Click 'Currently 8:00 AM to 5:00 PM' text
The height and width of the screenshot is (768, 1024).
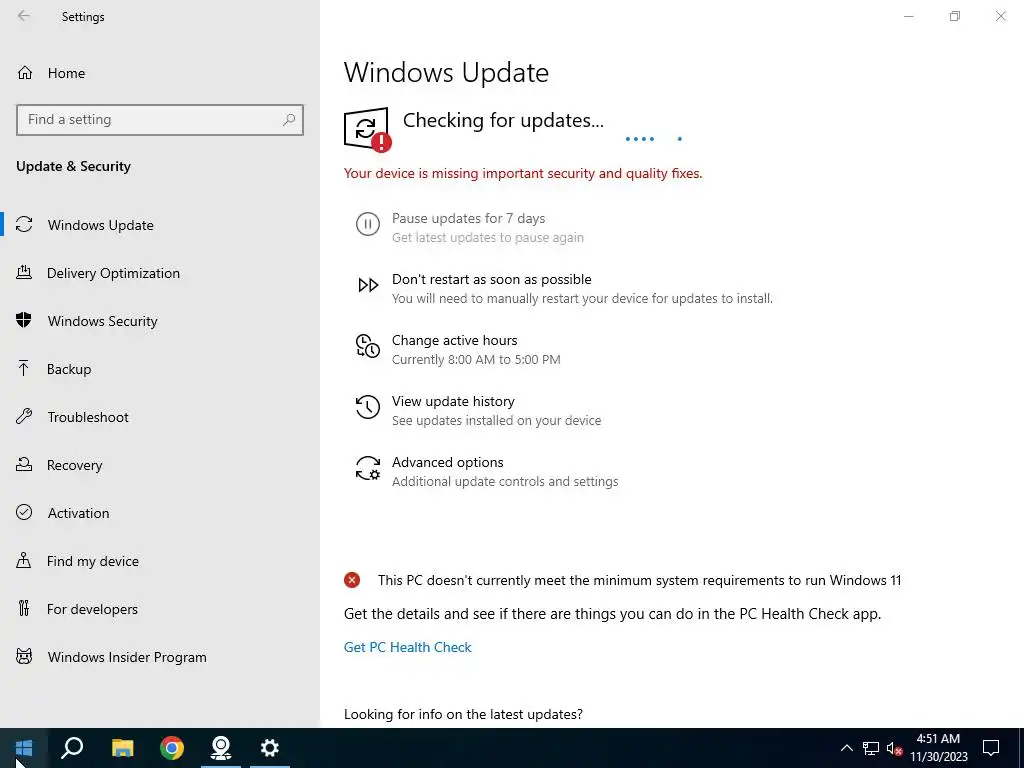coord(476,359)
